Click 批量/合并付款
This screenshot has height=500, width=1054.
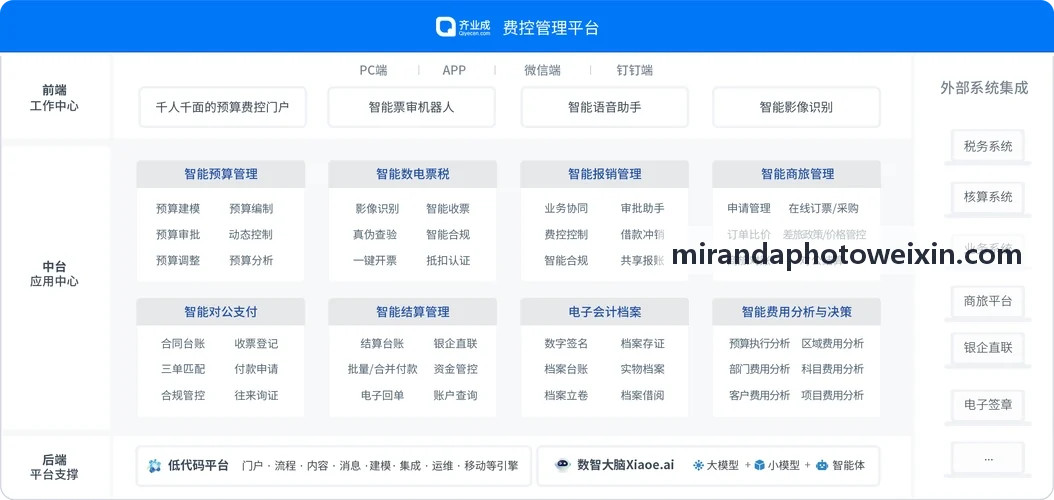[382, 370]
